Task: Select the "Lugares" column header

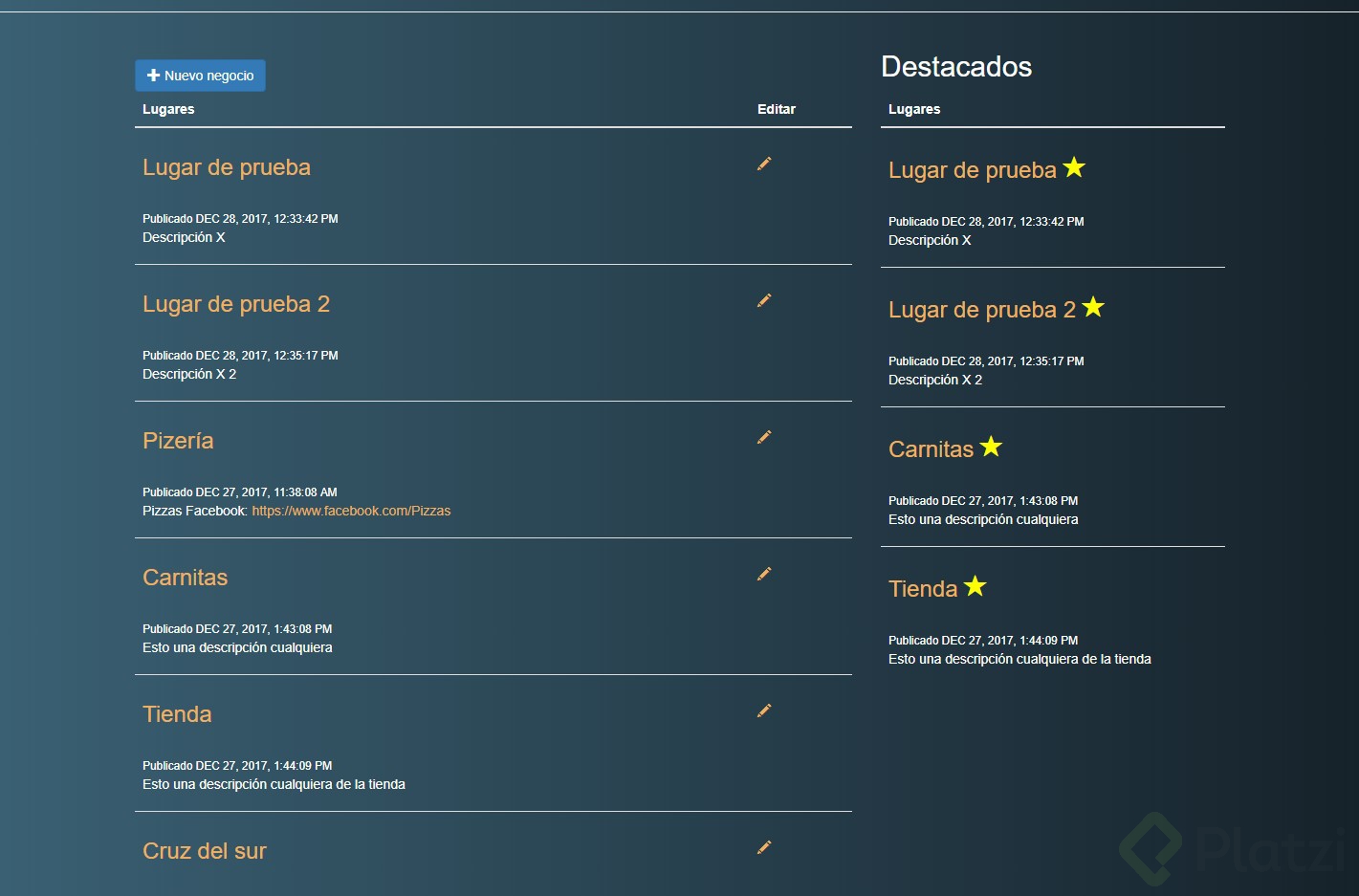Action: pyautogui.click(x=168, y=109)
